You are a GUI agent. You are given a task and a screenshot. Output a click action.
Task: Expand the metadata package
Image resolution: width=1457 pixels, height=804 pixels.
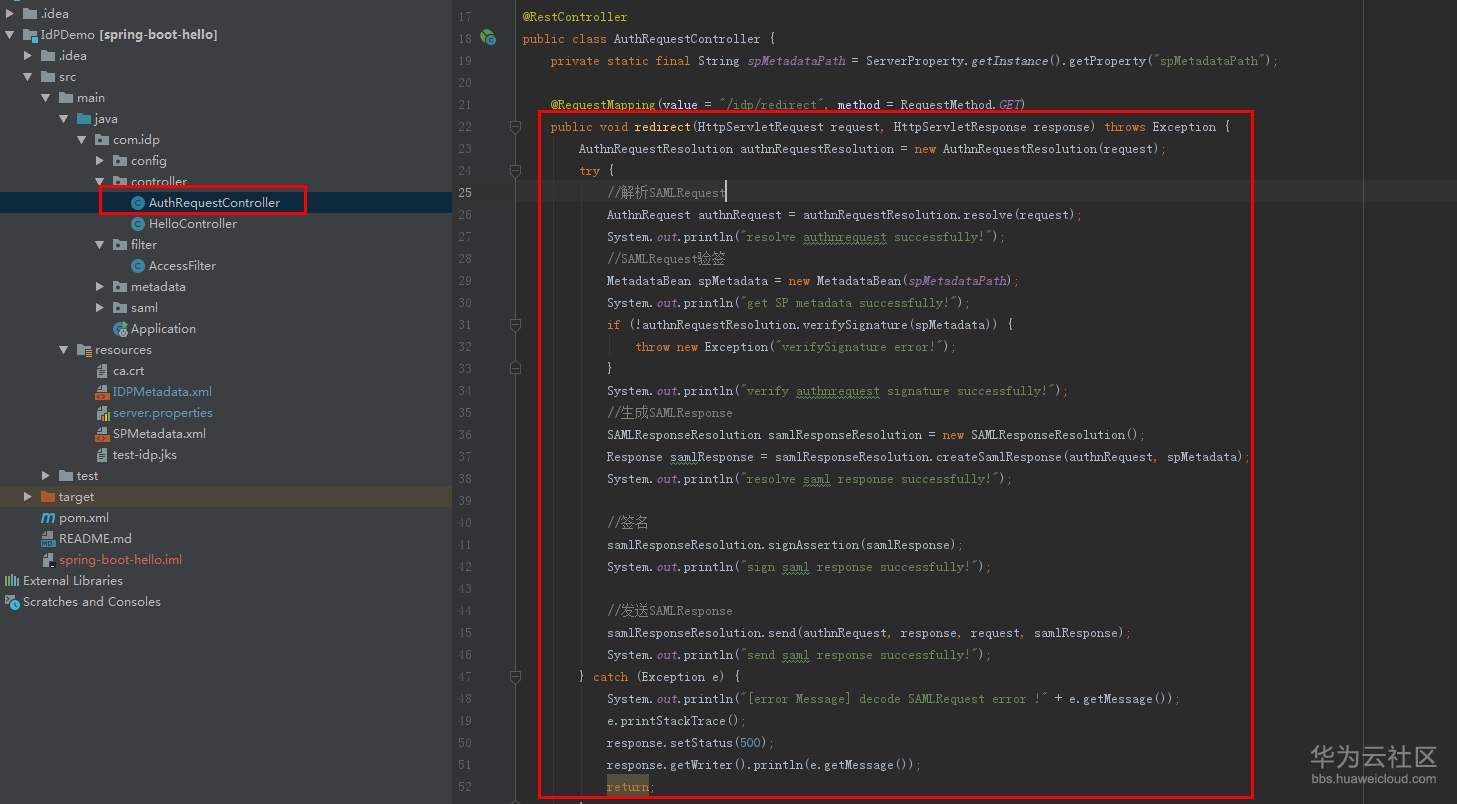[x=100, y=287]
